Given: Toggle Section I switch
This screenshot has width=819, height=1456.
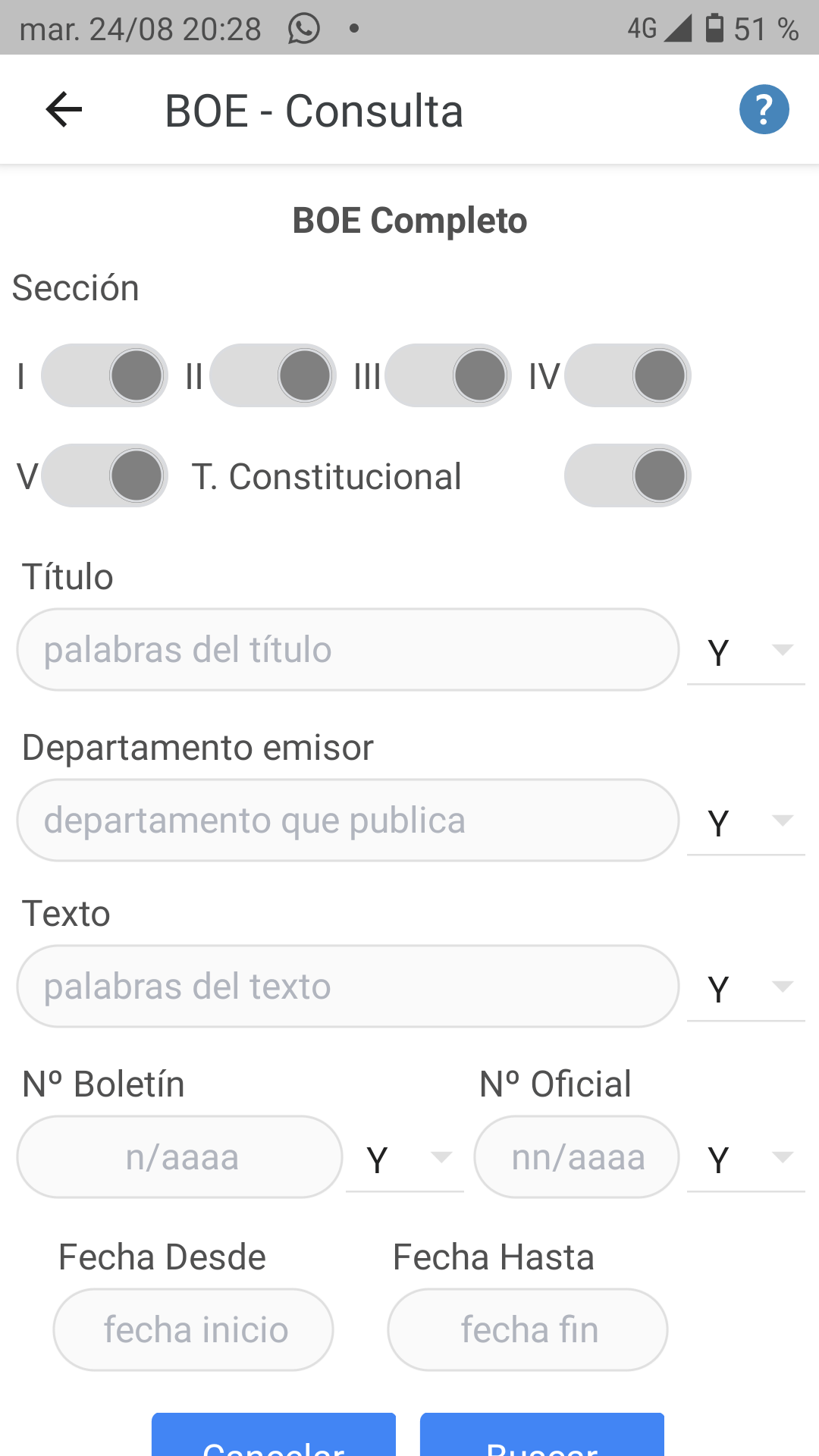Looking at the screenshot, I should click(x=105, y=375).
